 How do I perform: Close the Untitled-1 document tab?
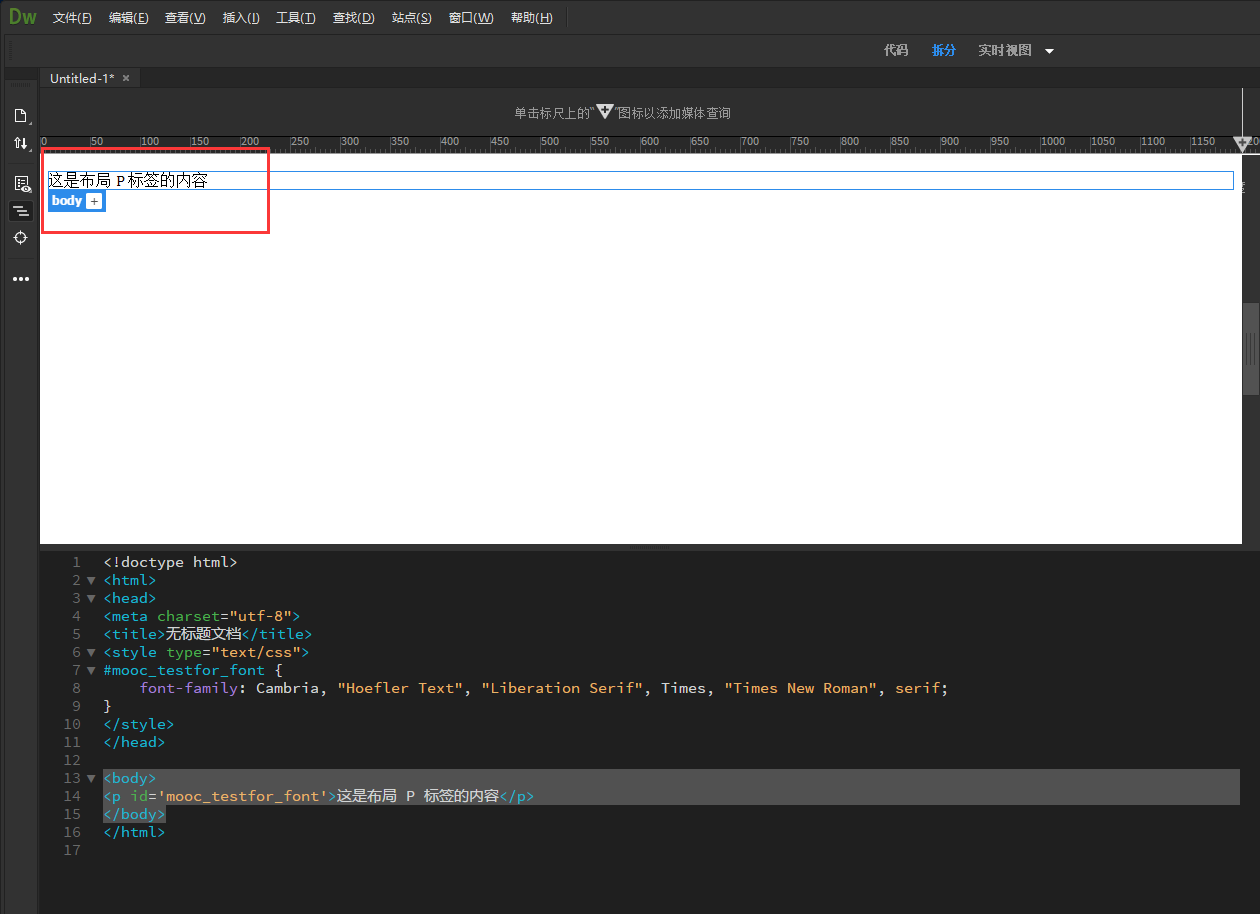click(x=126, y=78)
